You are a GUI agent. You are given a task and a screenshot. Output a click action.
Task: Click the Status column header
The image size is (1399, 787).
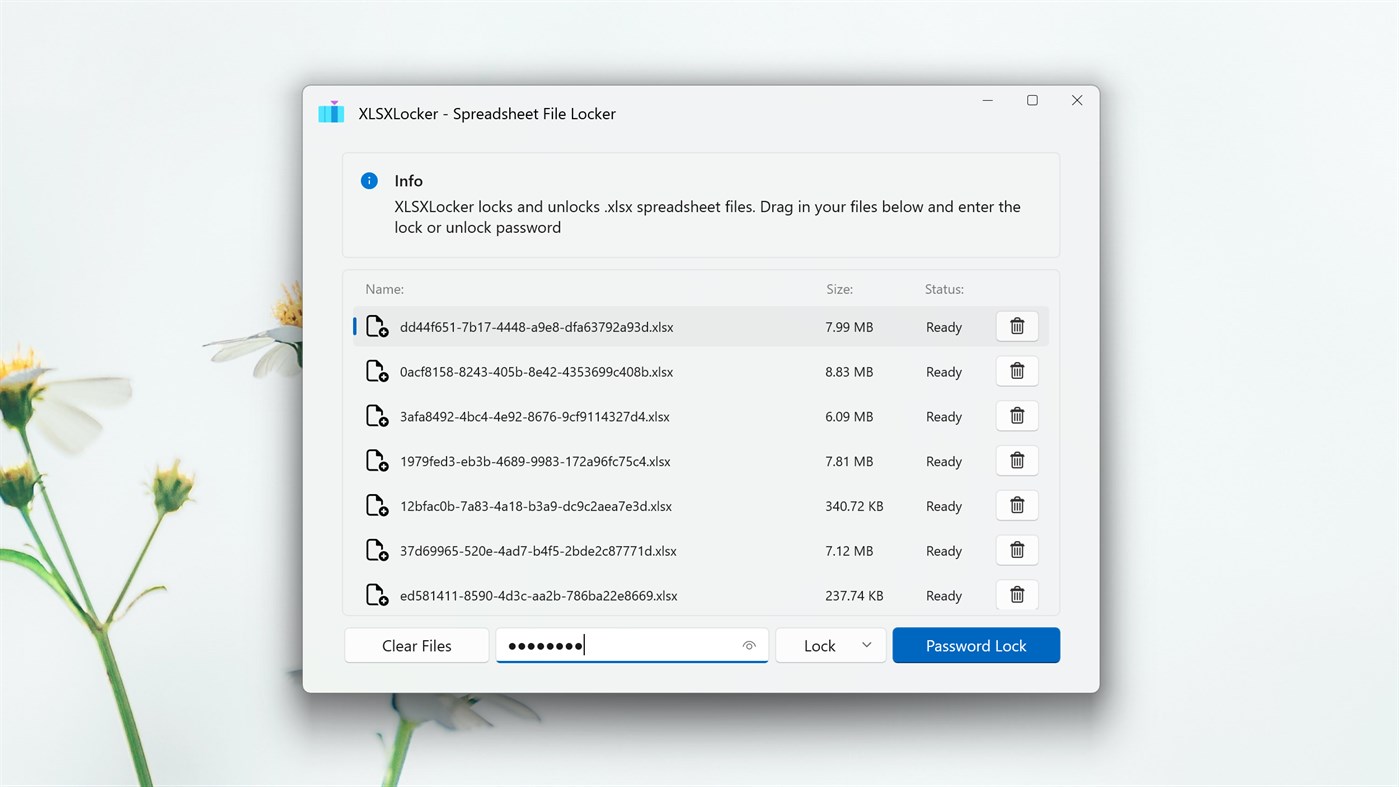point(943,289)
